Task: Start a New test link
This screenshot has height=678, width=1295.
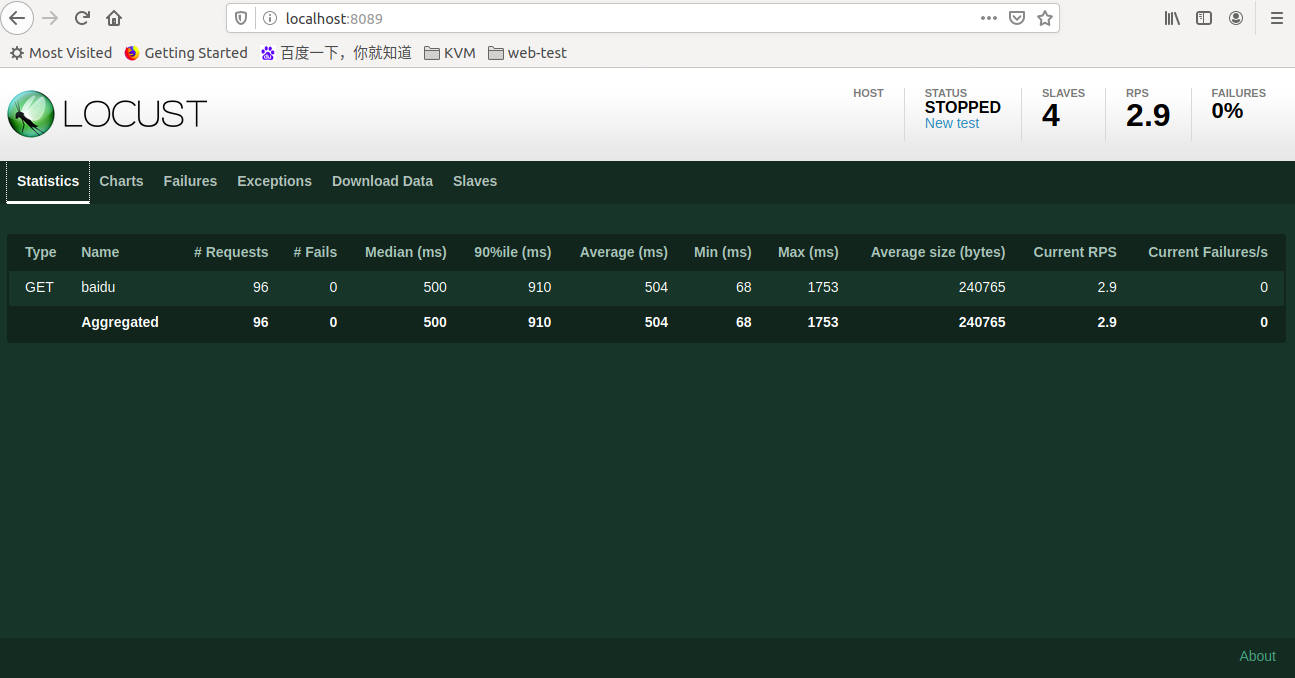Action: coord(952,123)
